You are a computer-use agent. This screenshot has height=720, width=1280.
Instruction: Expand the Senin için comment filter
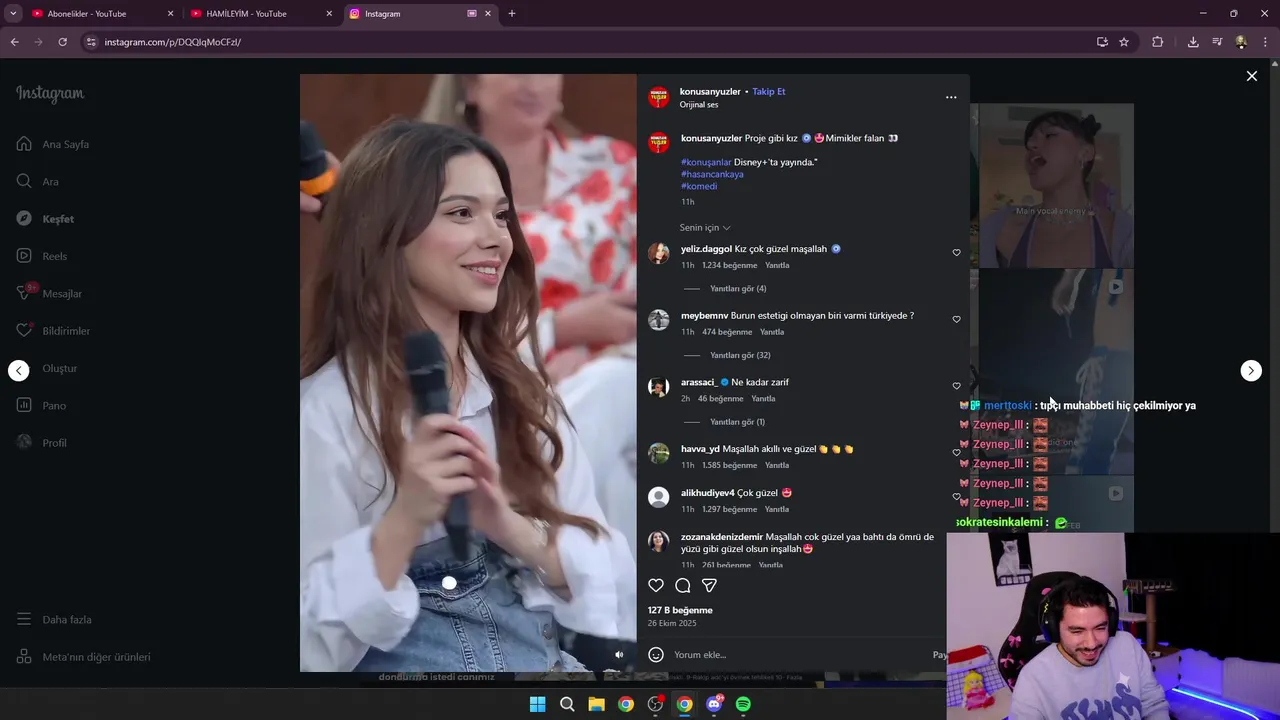(x=705, y=228)
